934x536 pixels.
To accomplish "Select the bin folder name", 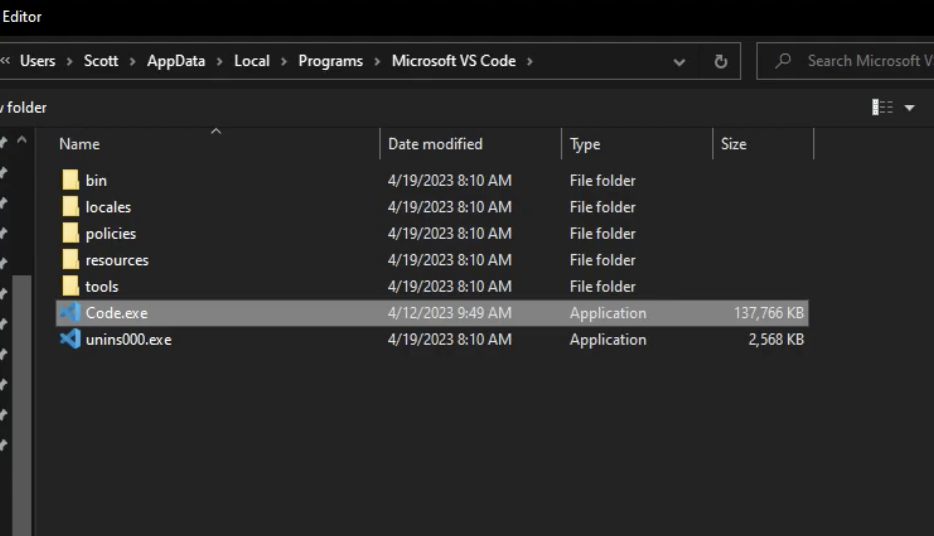I will point(96,180).
